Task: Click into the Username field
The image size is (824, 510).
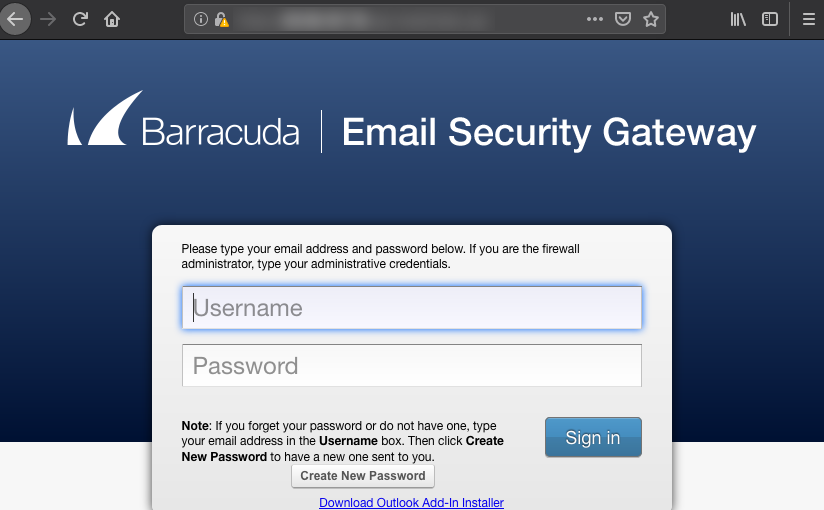Action: [x=411, y=308]
